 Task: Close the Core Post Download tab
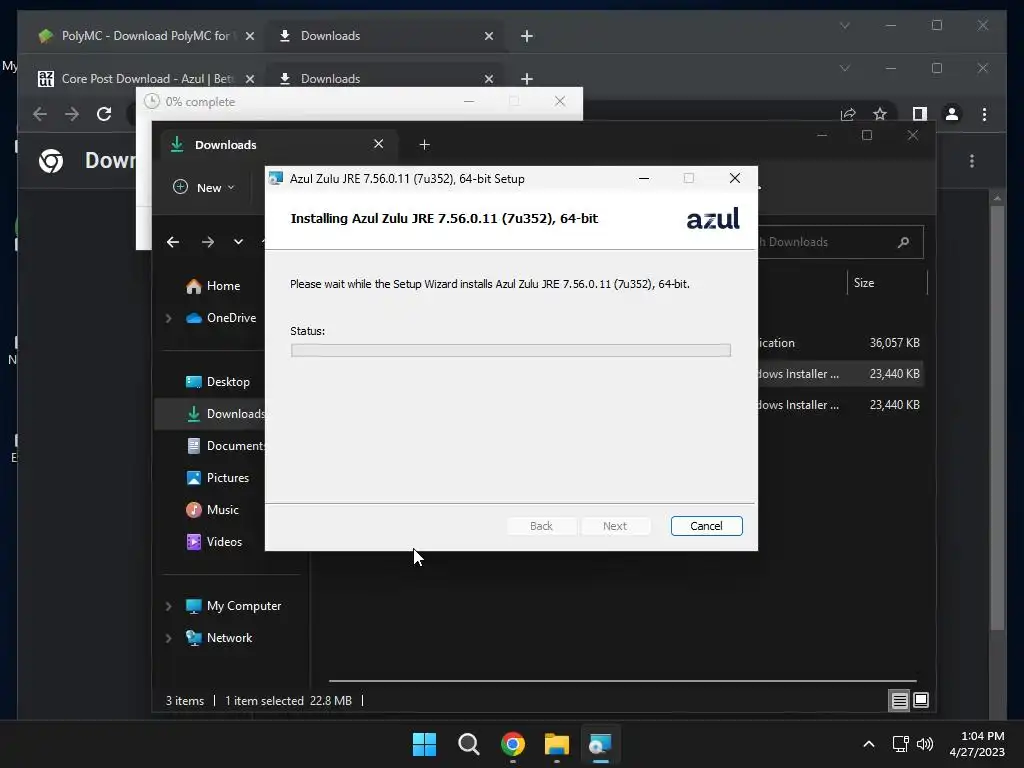249,79
